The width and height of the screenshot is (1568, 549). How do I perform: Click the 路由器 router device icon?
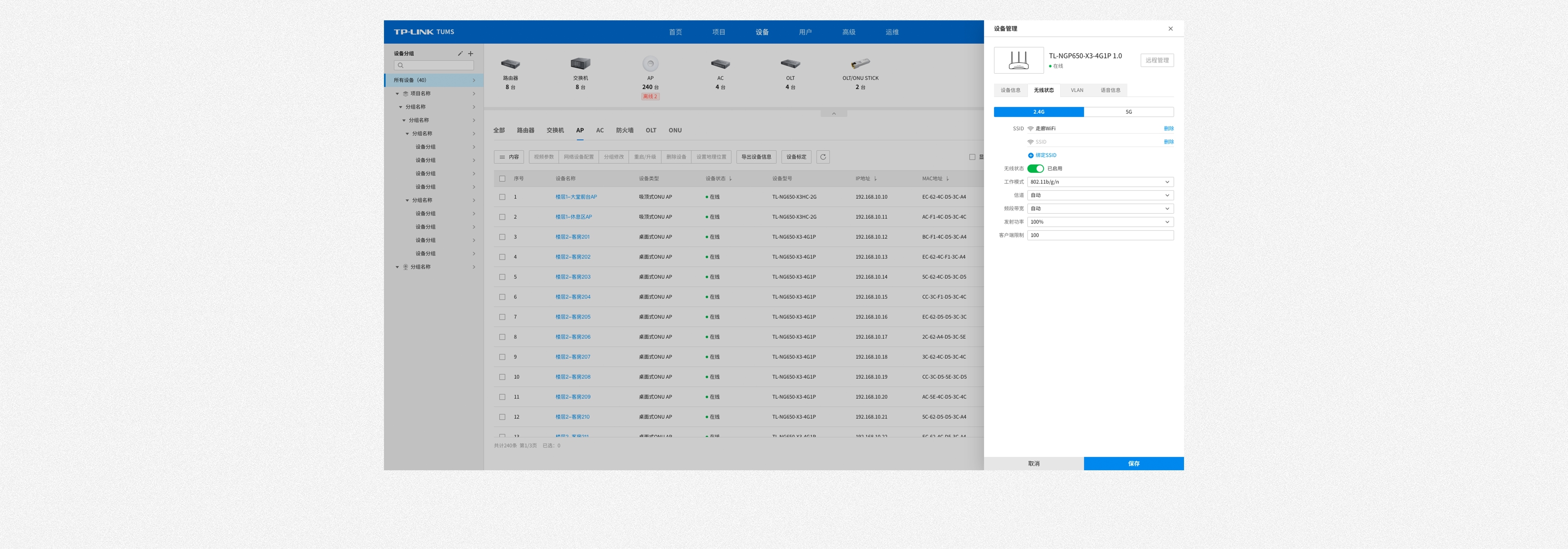pos(510,64)
